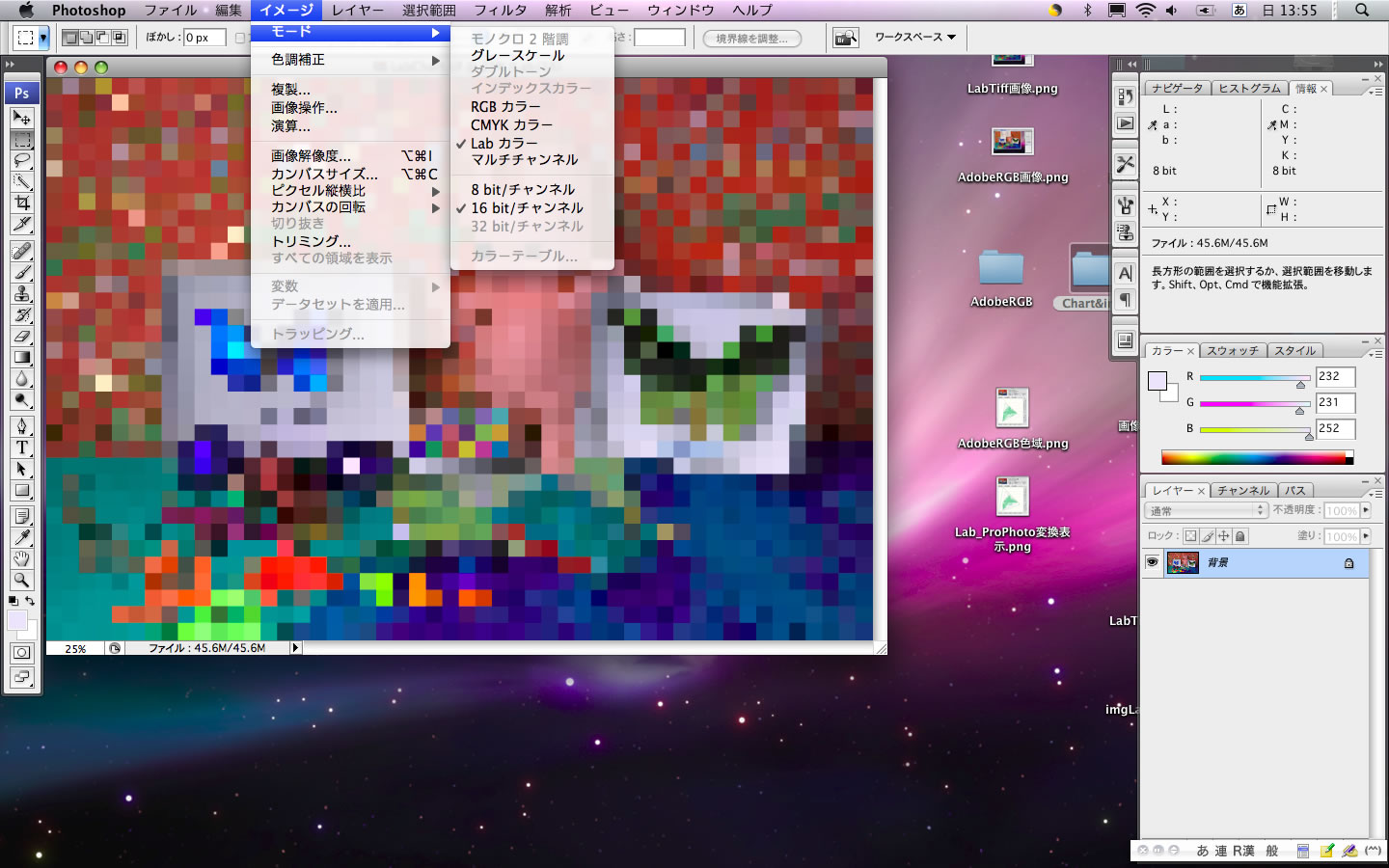Image resolution: width=1389 pixels, height=868 pixels.
Task: Select the Move tool
Action: pos(21,118)
